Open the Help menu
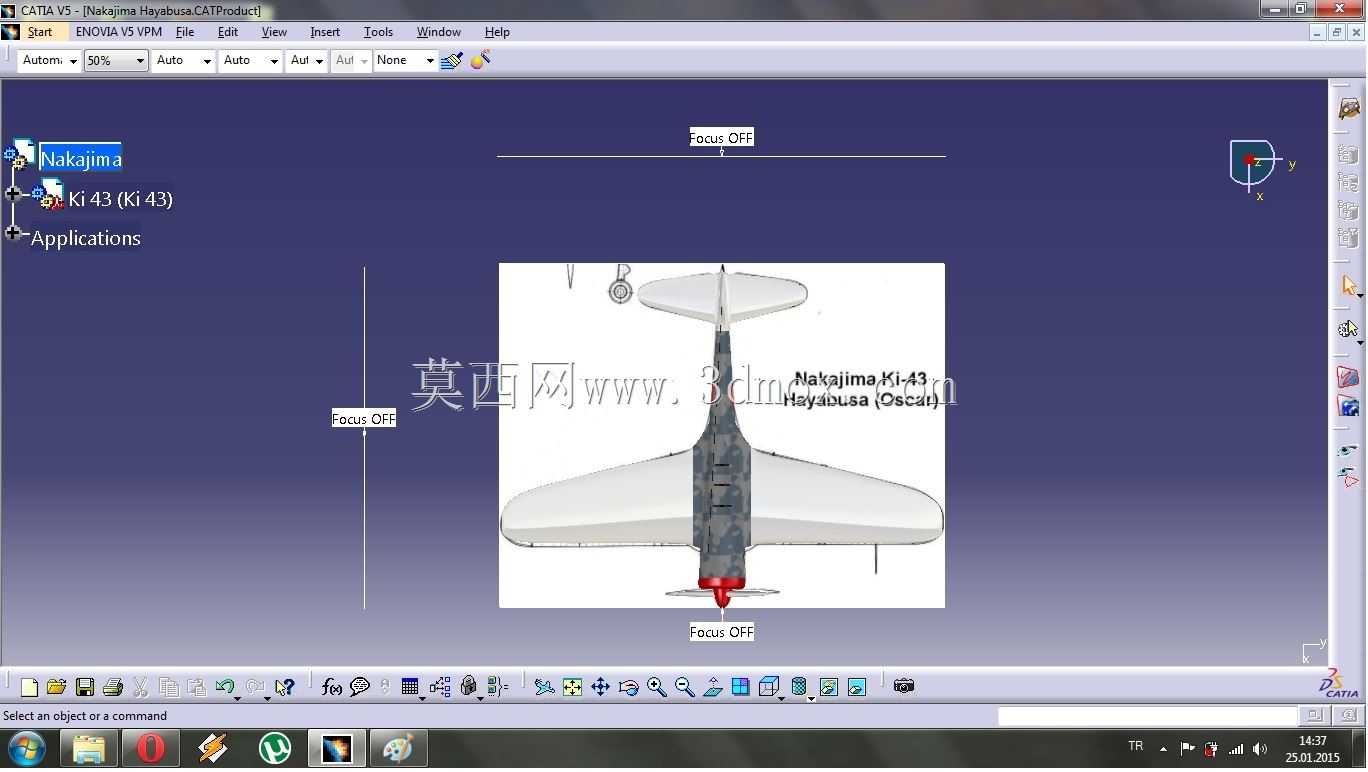 497,32
